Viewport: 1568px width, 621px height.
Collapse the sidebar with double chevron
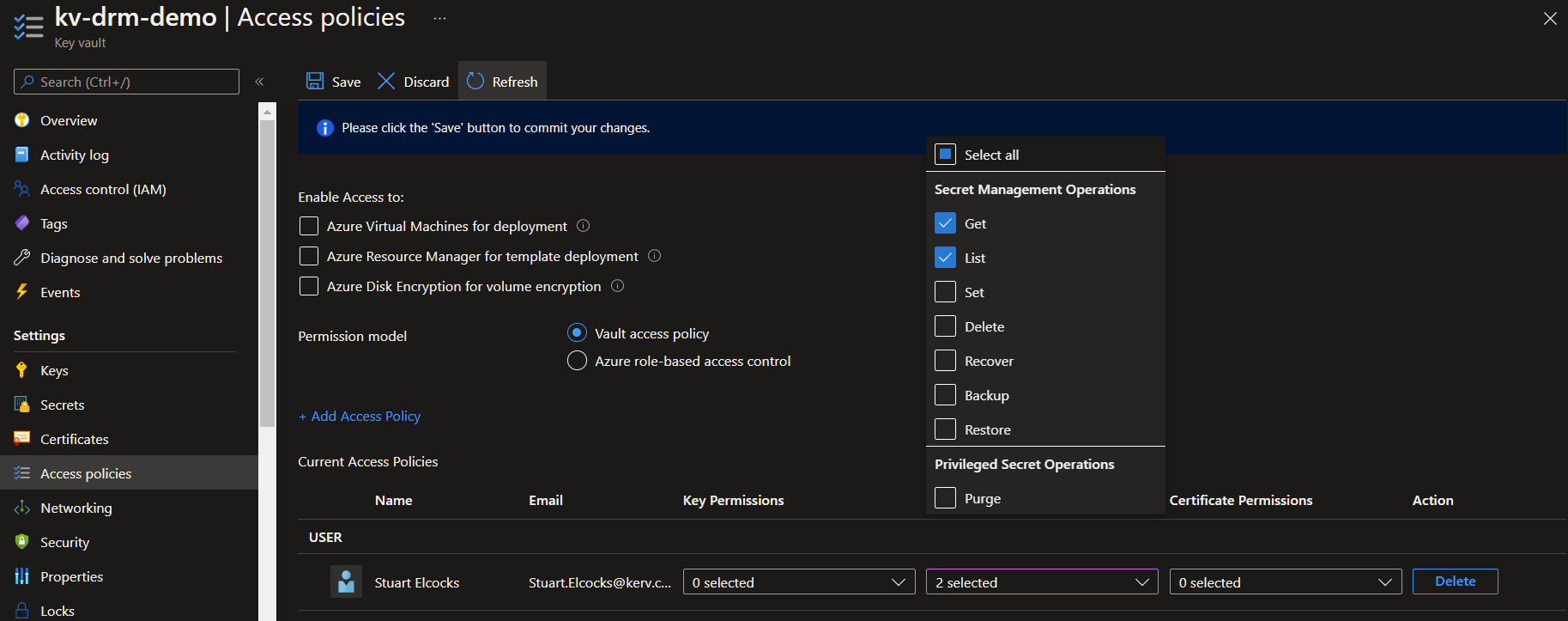[259, 82]
